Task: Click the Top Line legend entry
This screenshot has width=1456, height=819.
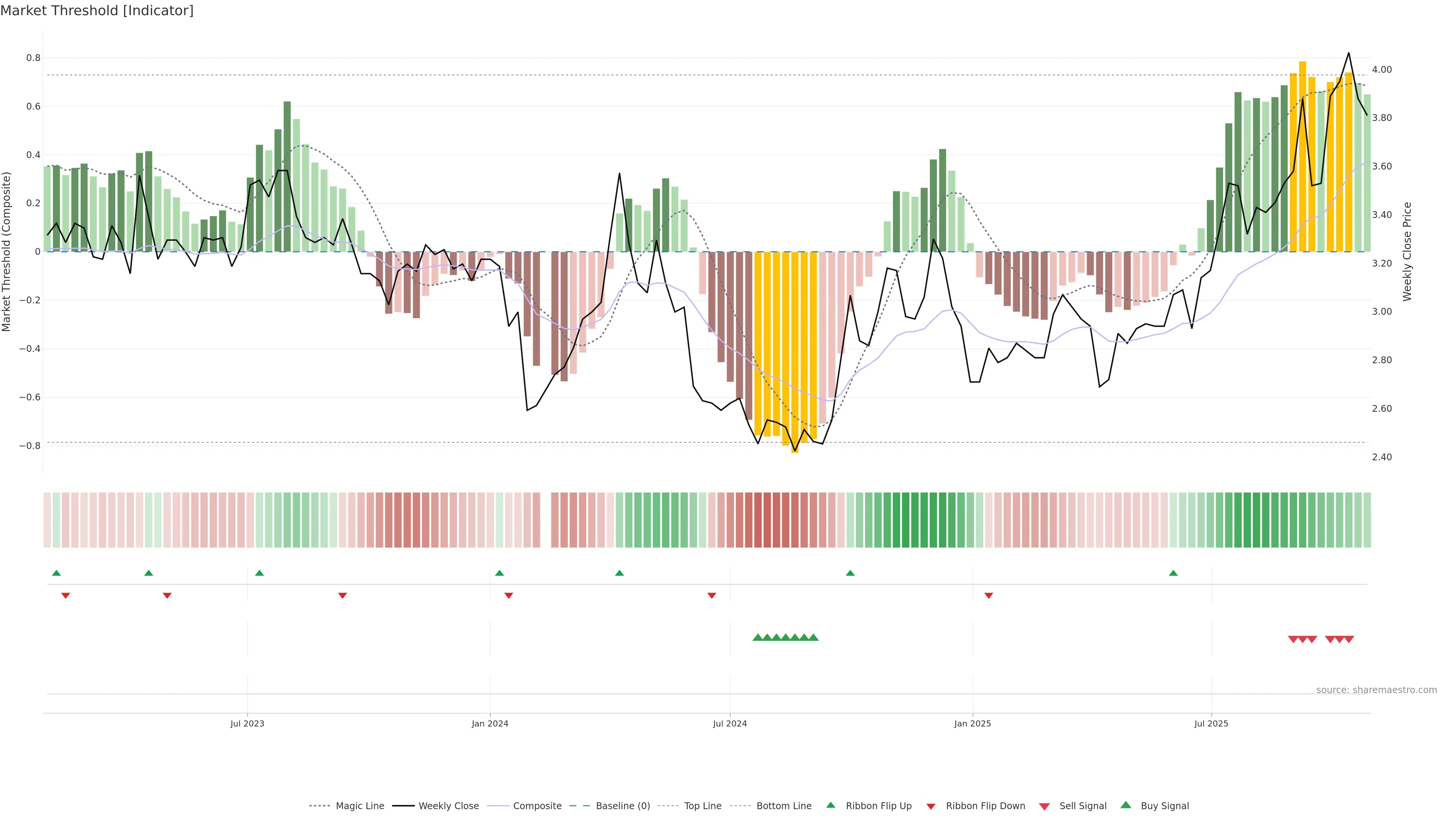Action: 703,806
